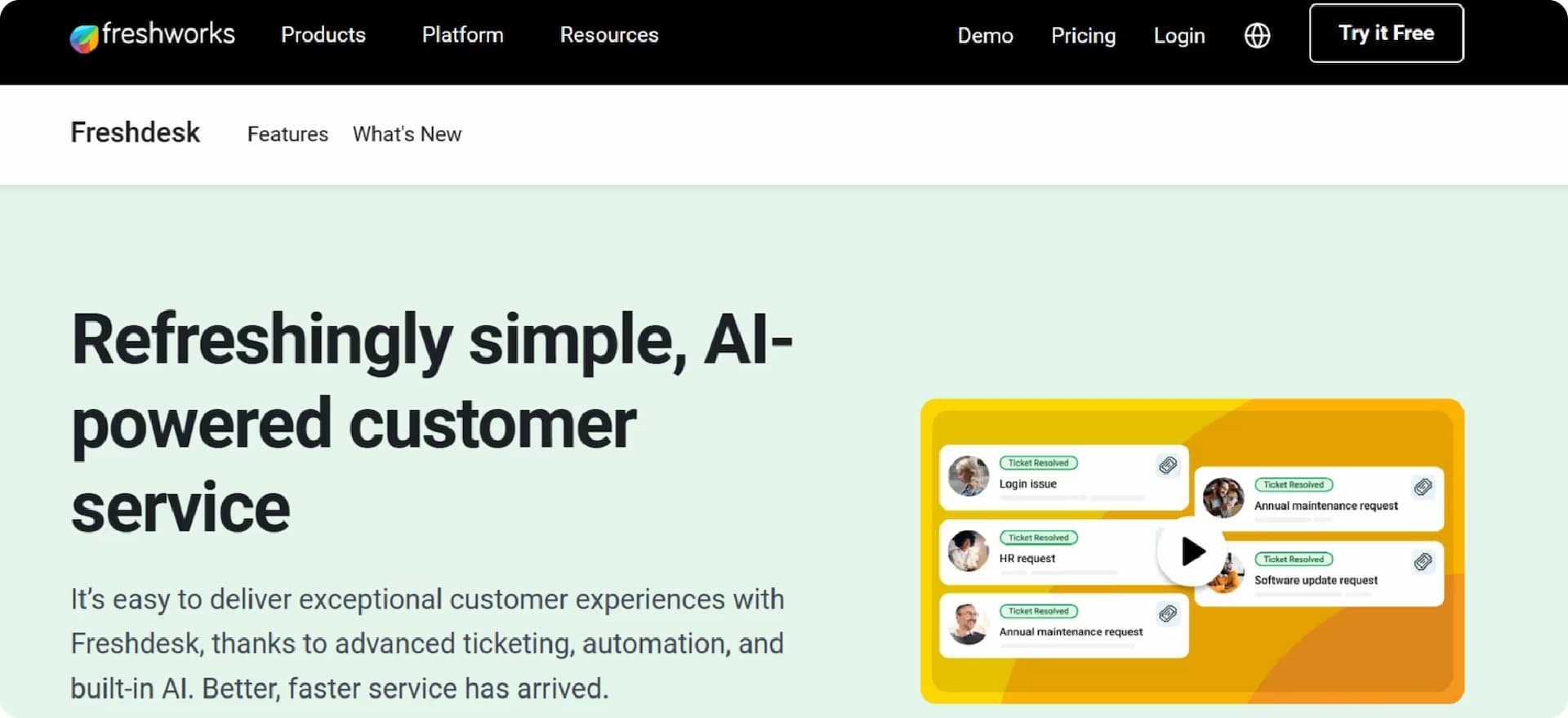1568x718 pixels.
Task: Click avatar on Login issue card
Action: click(x=969, y=476)
